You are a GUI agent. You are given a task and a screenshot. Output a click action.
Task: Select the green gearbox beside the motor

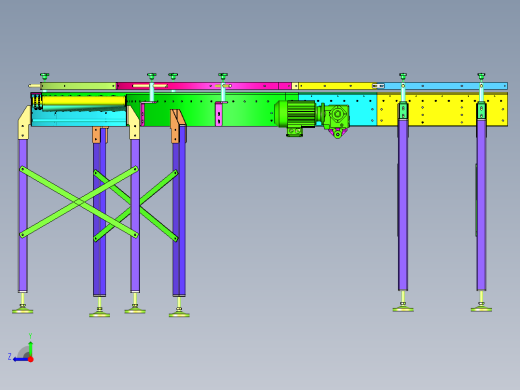tap(336, 116)
